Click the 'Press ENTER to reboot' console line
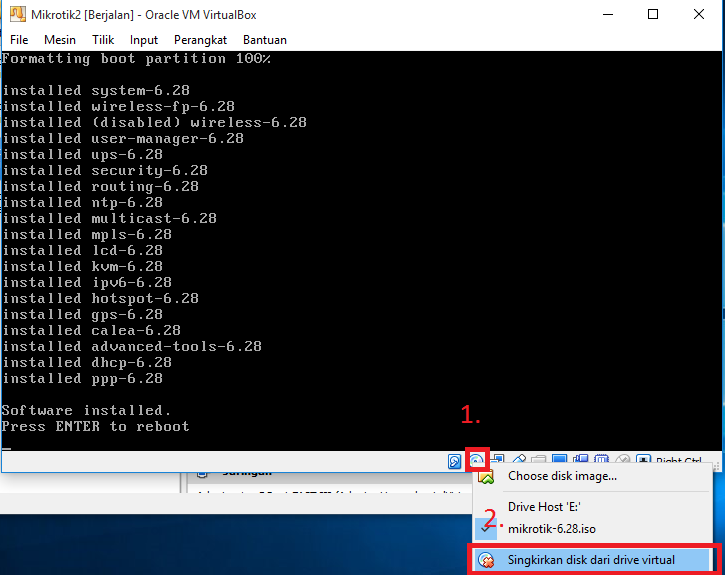The width and height of the screenshot is (725, 575). 96,426
